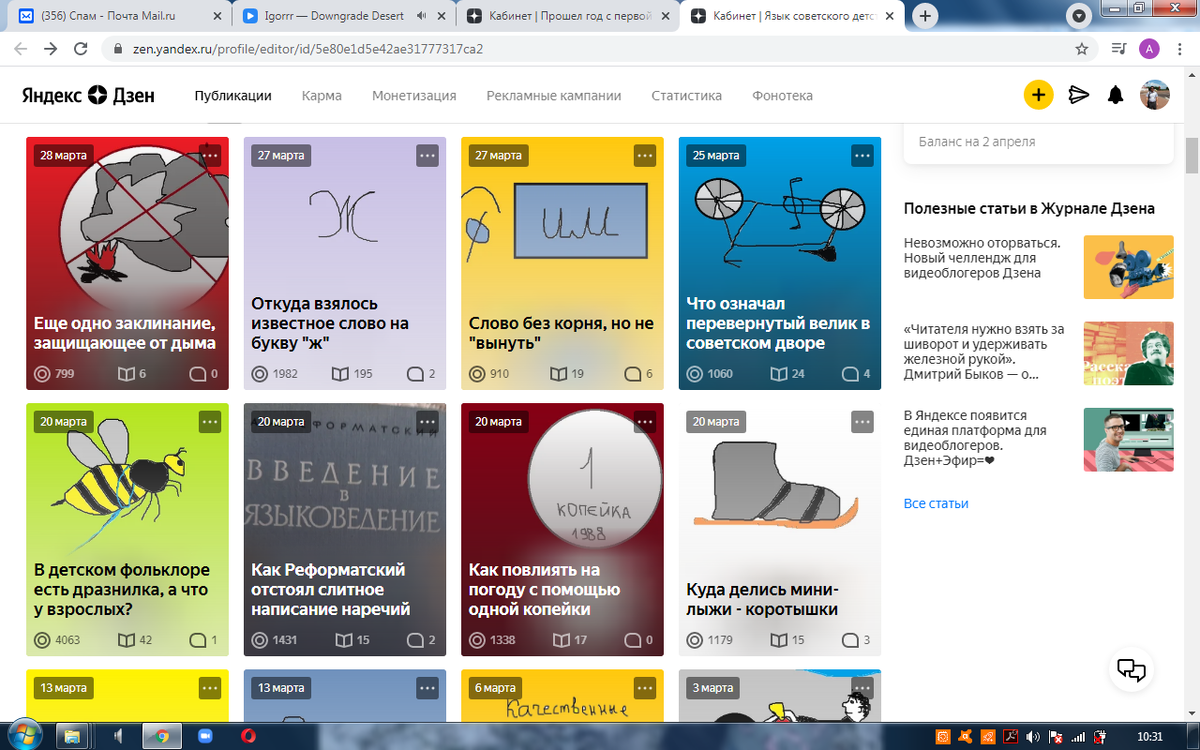Open more options on 'Откуда взялось' card

[x=427, y=155]
